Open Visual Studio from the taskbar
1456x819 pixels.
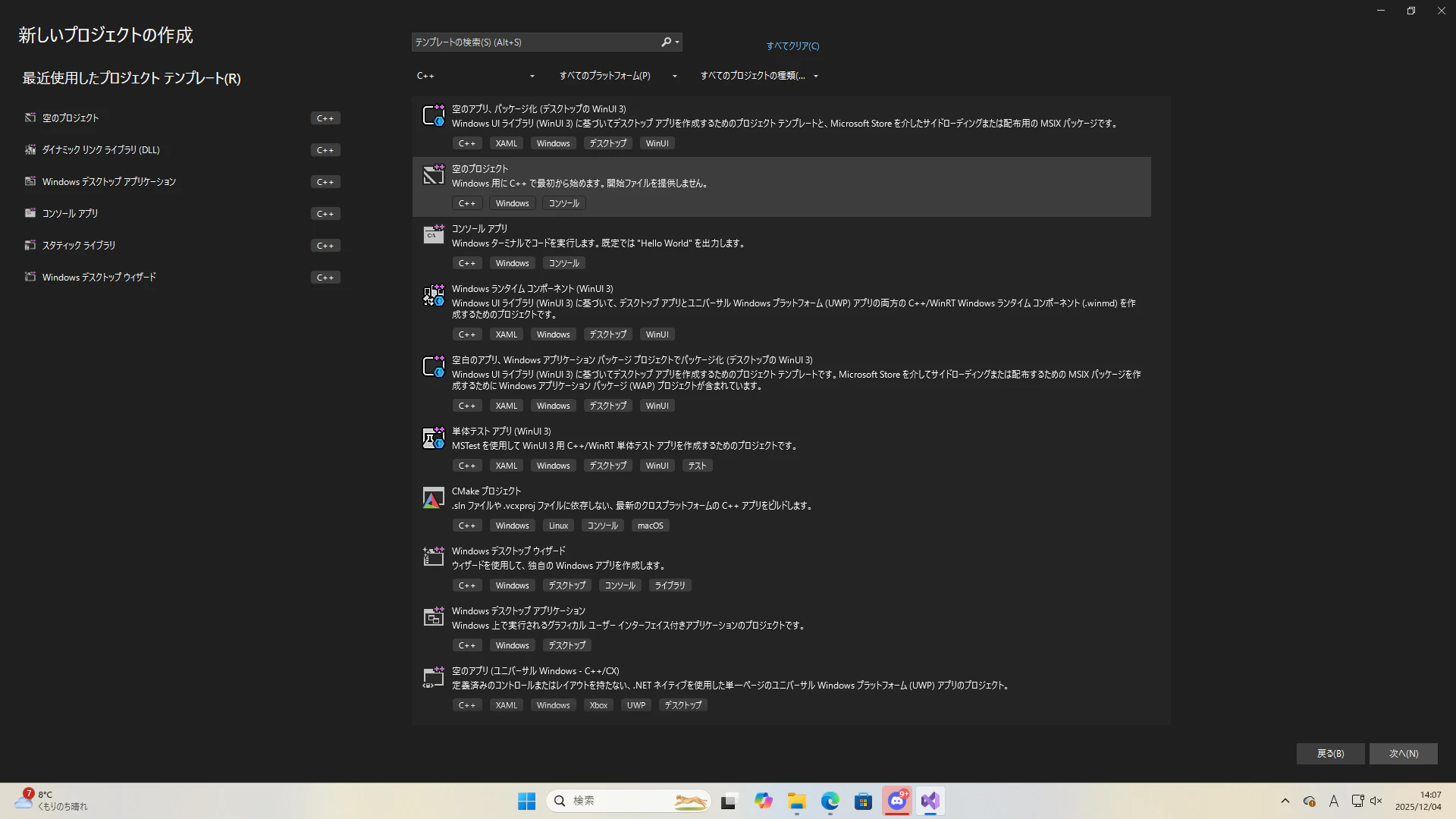tap(930, 801)
